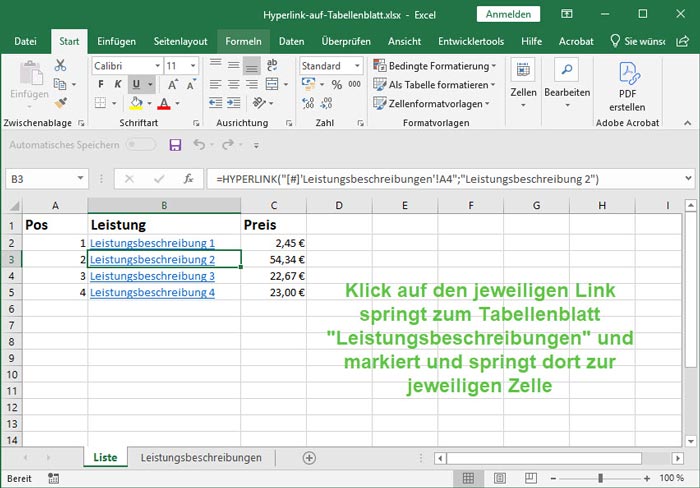Add decimal places icon
Screen dimensions: 700x488
[308, 103]
